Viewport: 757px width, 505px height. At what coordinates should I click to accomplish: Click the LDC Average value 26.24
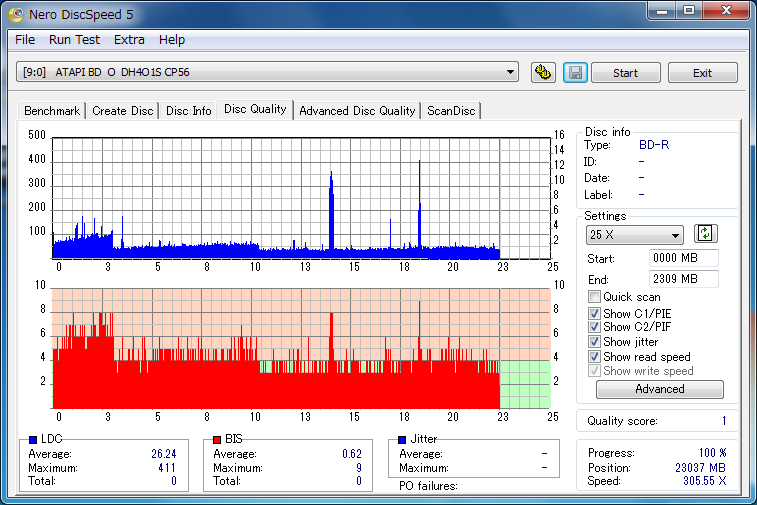pyautogui.click(x=164, y=454)
